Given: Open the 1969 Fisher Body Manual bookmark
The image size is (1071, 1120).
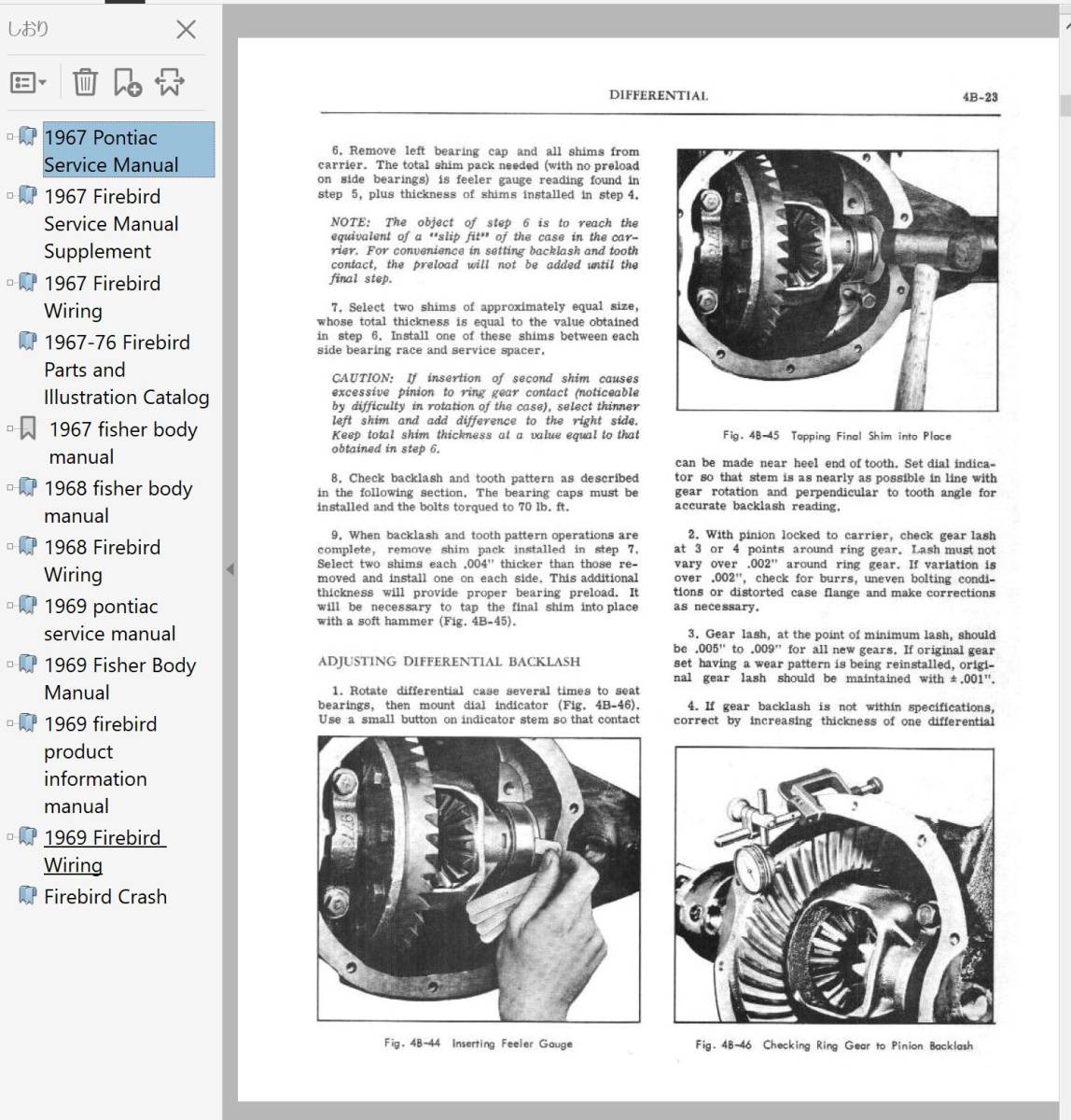Looking at the screenshot, I should pyautogui.click(x=119, y=679).
